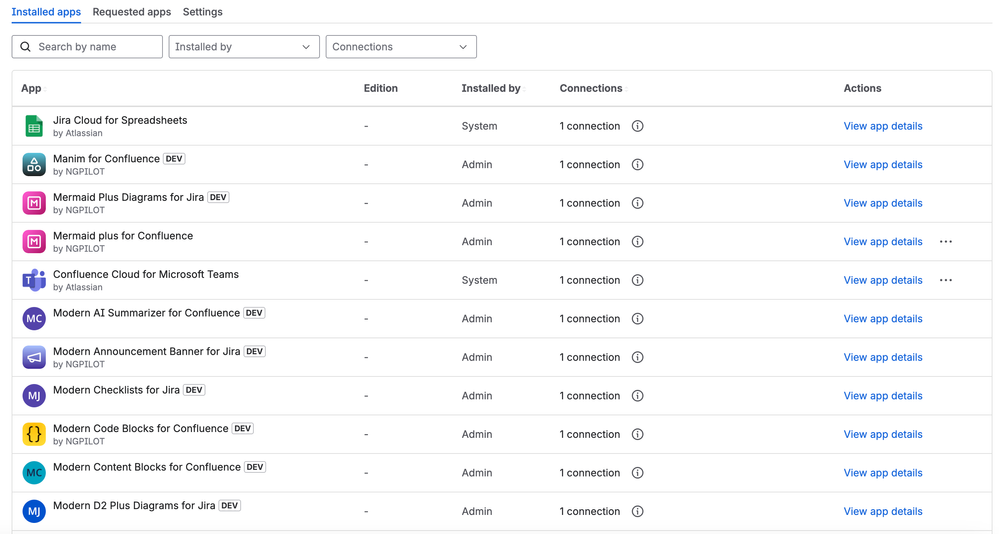Image resolution: width=999 pixels, height=534 pixels.
Task: View app details for Modern AI Summarizer
Action: (883, 319)
